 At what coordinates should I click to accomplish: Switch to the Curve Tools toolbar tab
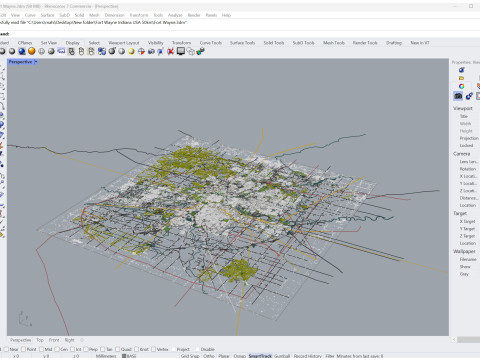tap(211, 43)
